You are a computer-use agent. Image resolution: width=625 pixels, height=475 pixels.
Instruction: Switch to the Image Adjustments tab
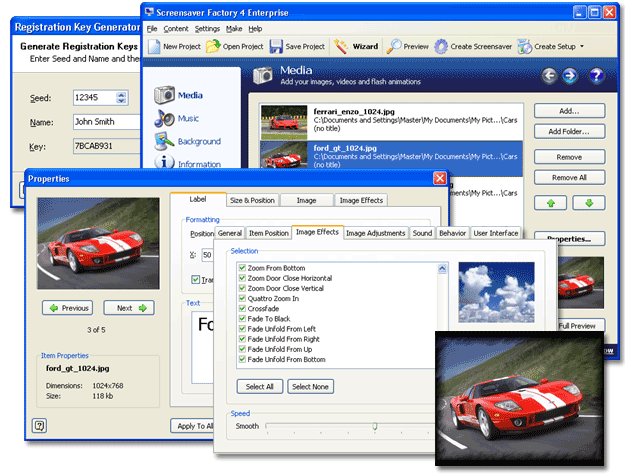376,233
